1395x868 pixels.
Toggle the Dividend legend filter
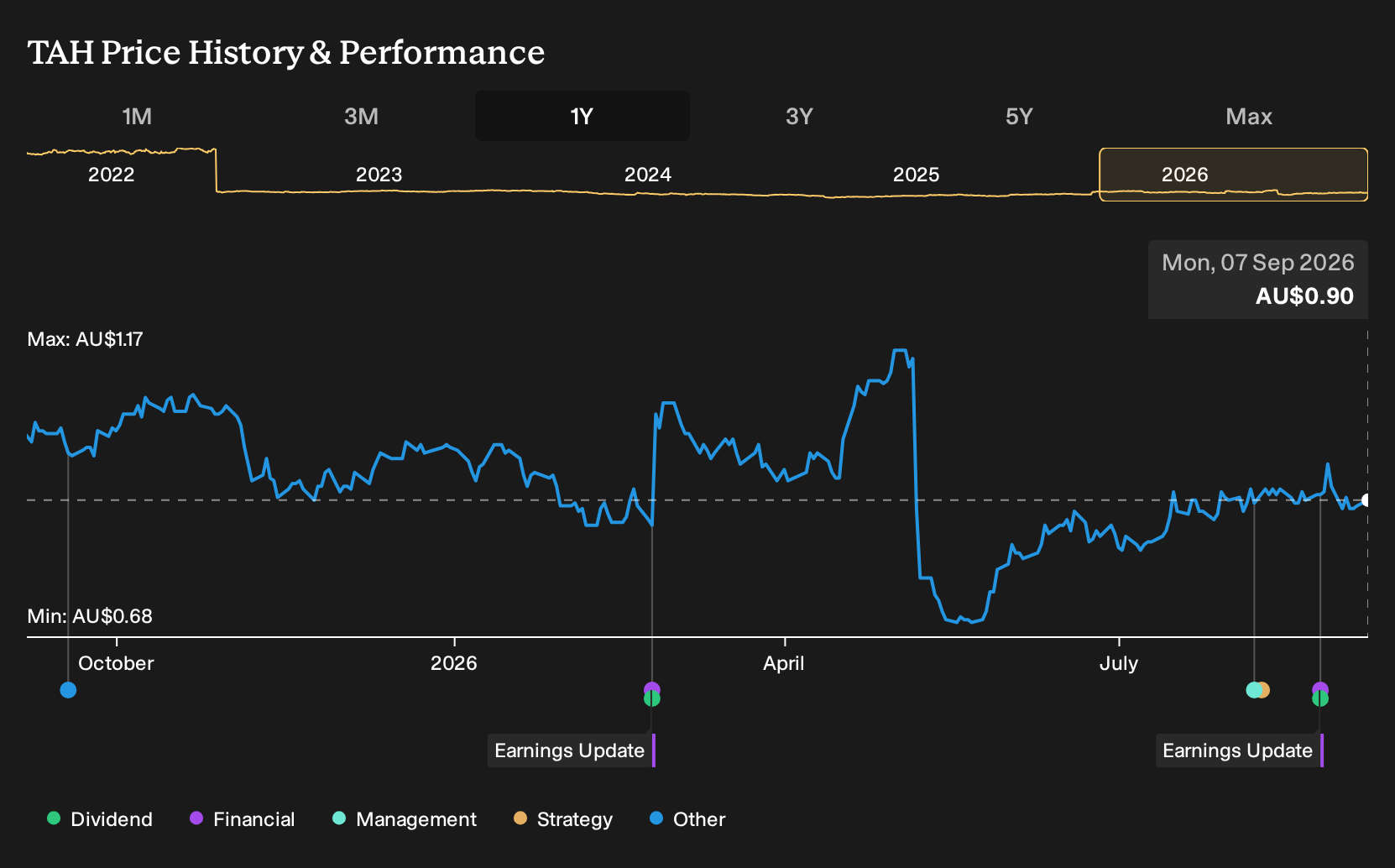coord(100,819)
